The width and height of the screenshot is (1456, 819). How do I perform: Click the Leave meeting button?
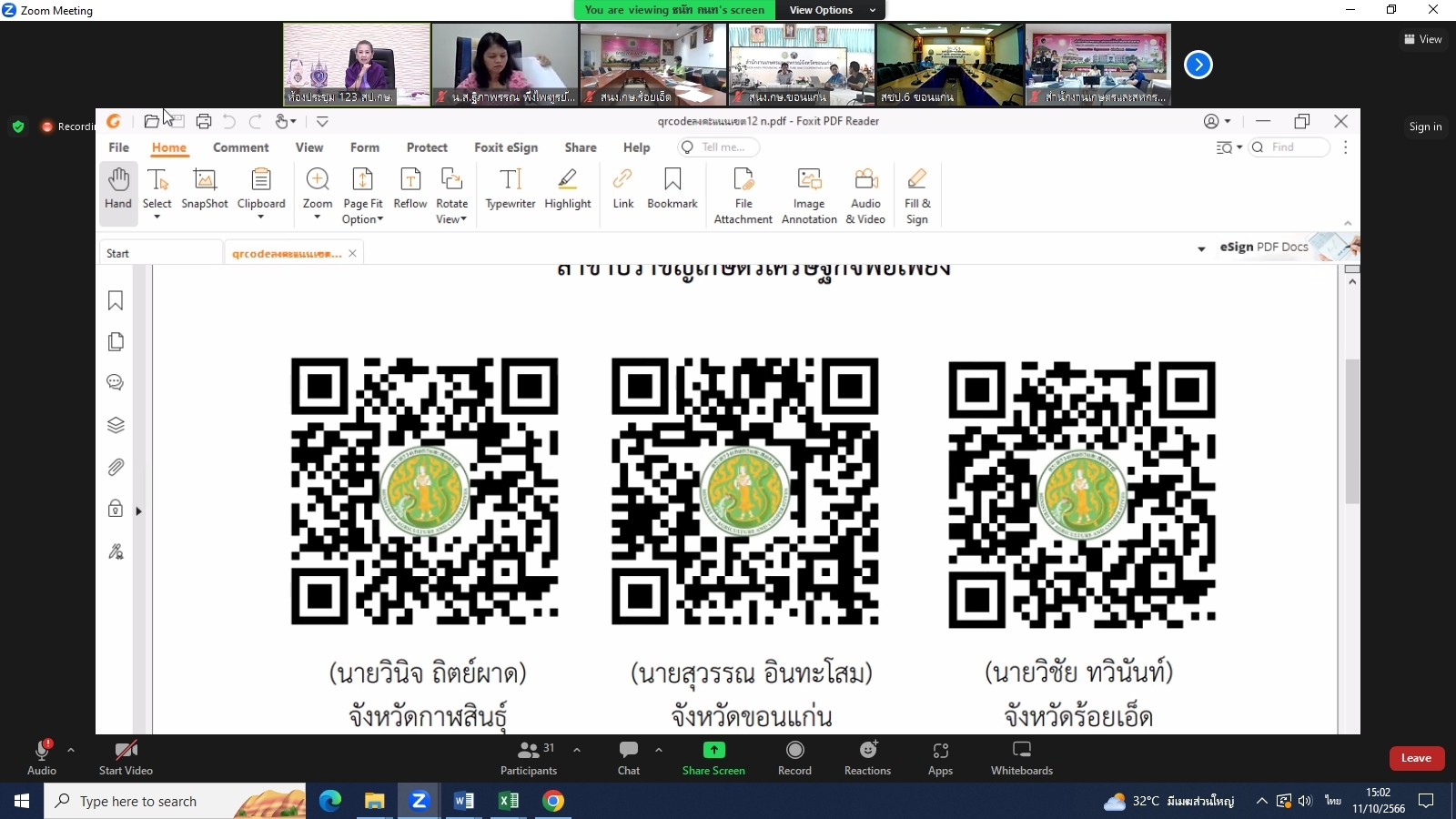click(x=1416, y=758)
